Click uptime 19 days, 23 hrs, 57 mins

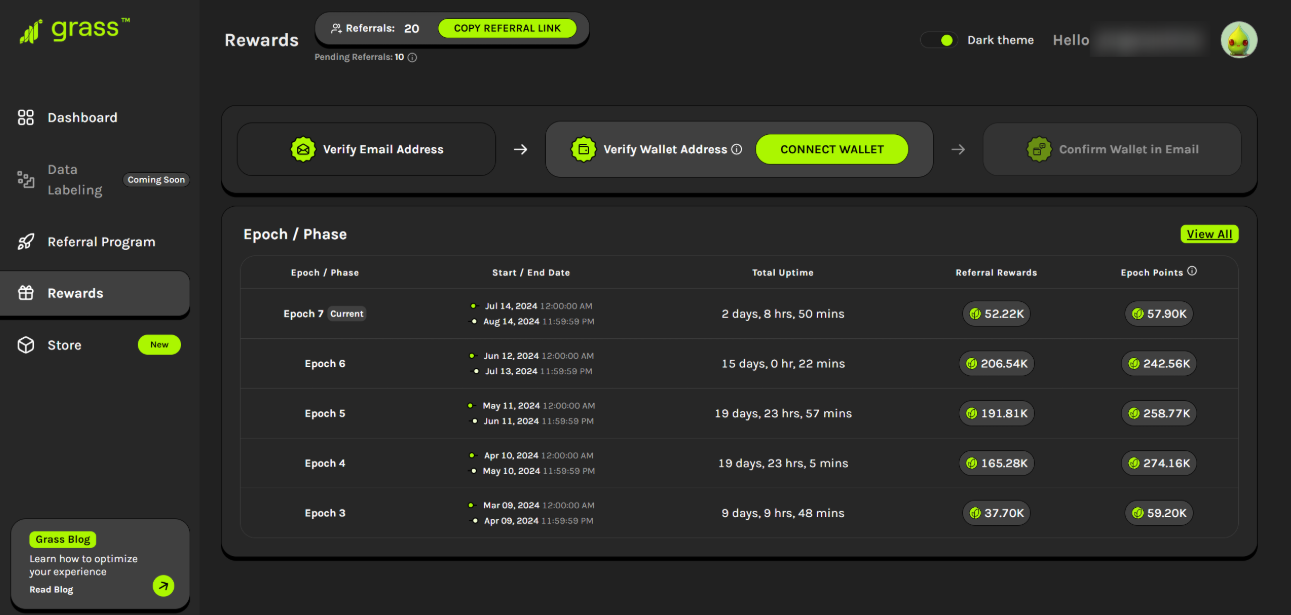point(783,413)
